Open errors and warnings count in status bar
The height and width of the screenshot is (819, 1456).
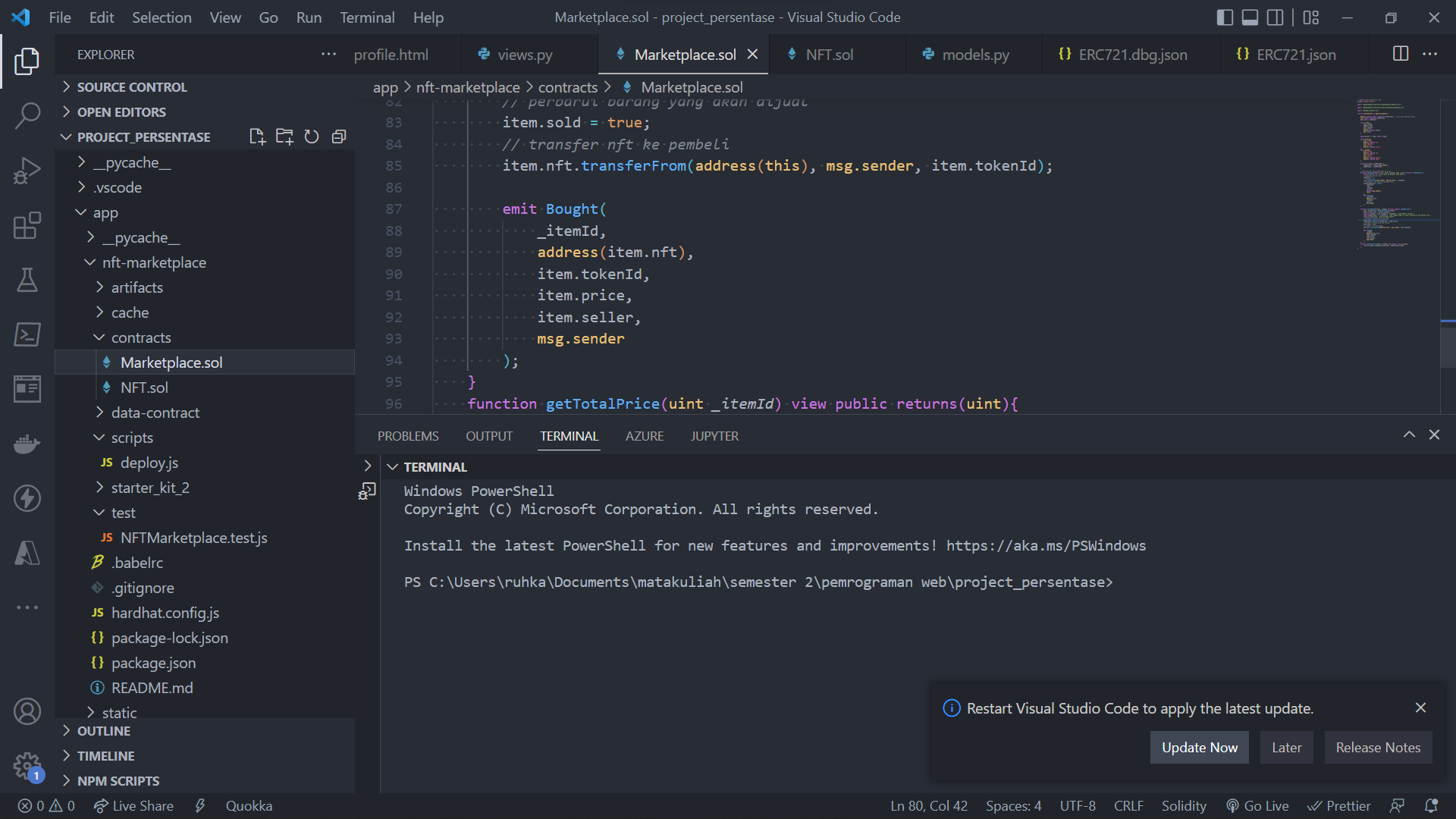click(46, 806)
